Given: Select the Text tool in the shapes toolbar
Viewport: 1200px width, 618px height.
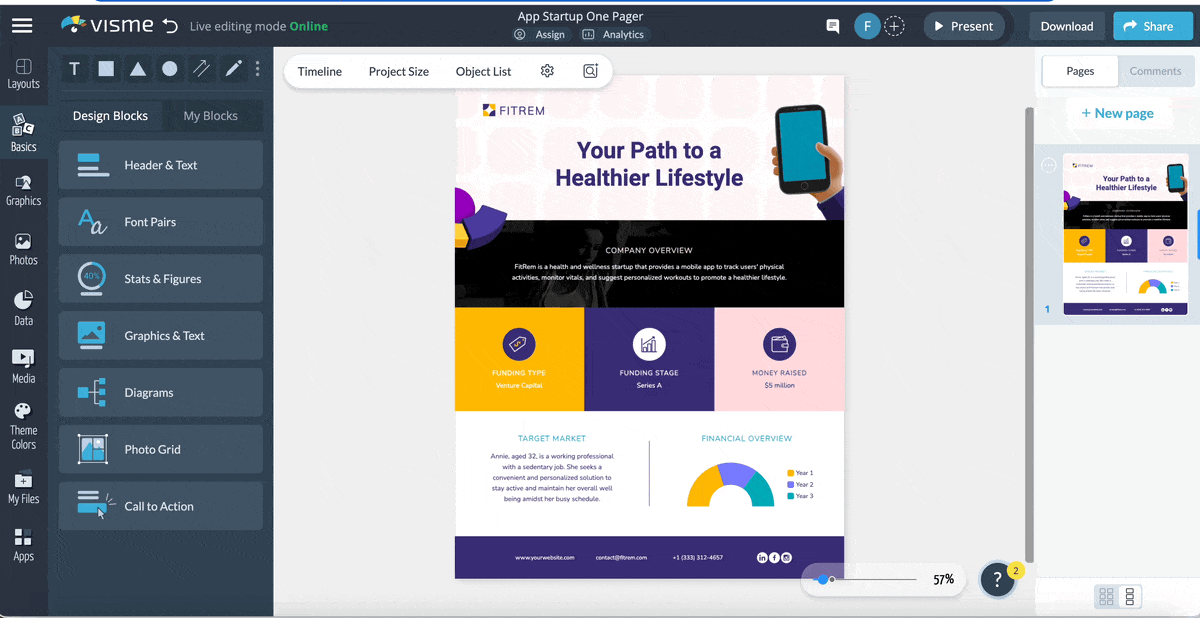Looking at the screenshot, I should pos(74,68).
